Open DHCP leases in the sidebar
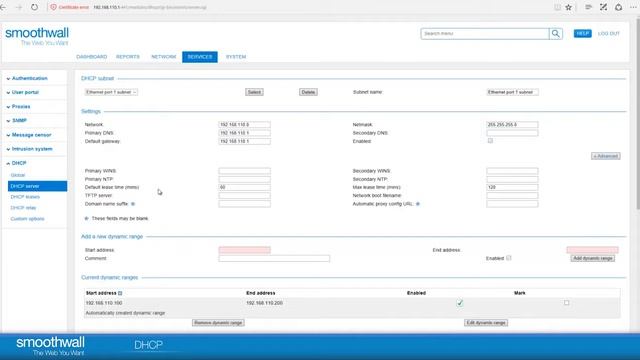This screenshot has height=360, width=640. click(x=25, y=197)
